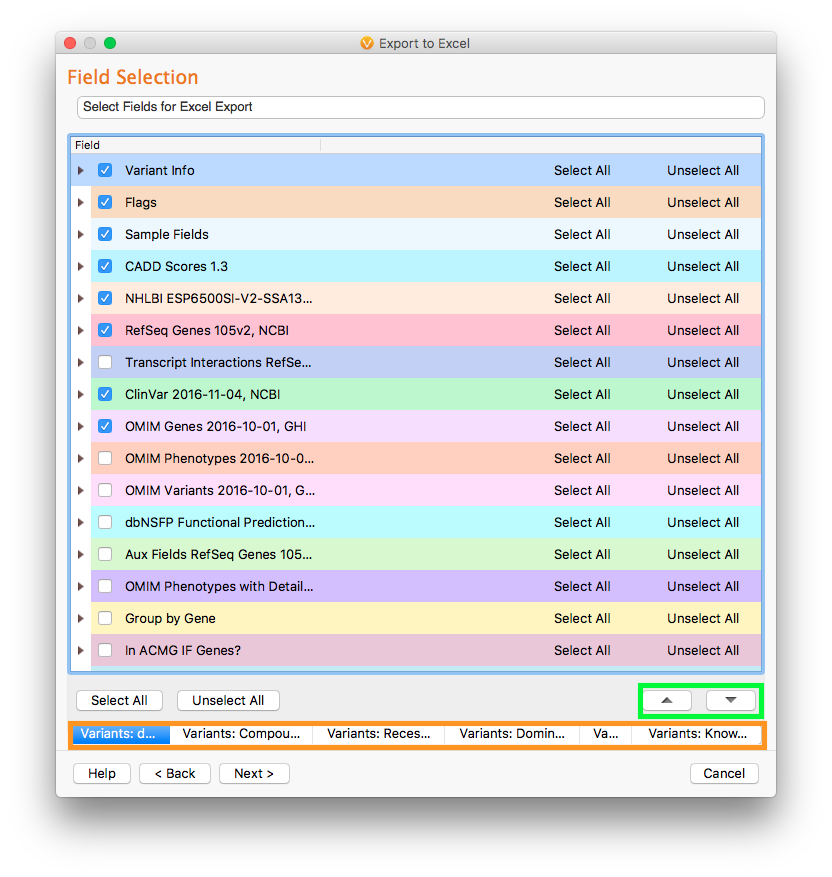This screenshot has width=832, height=877.
Task: Select the truncated Va... tab
Action: 606,734
